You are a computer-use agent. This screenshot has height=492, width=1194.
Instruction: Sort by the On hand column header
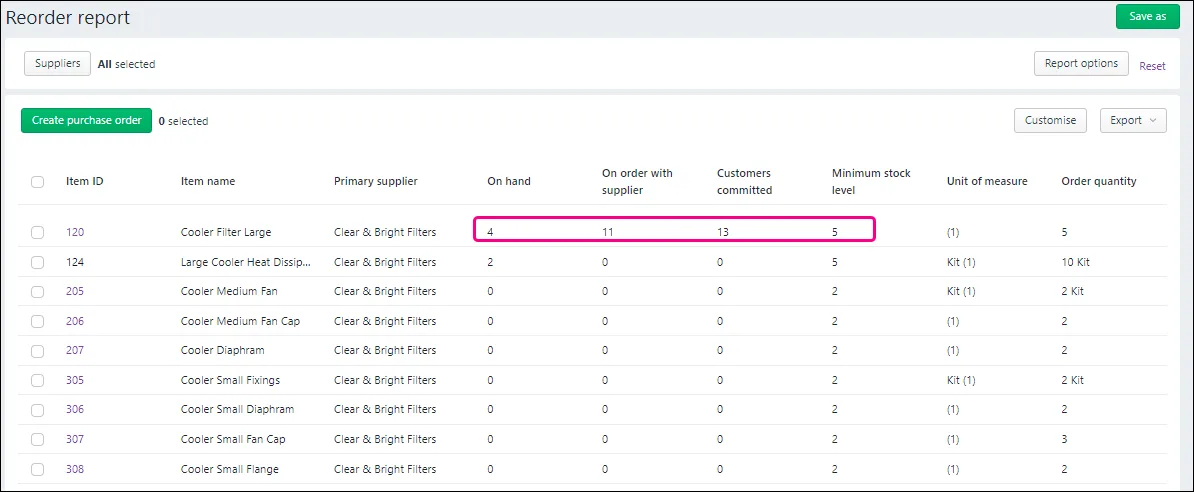[509, 181]
